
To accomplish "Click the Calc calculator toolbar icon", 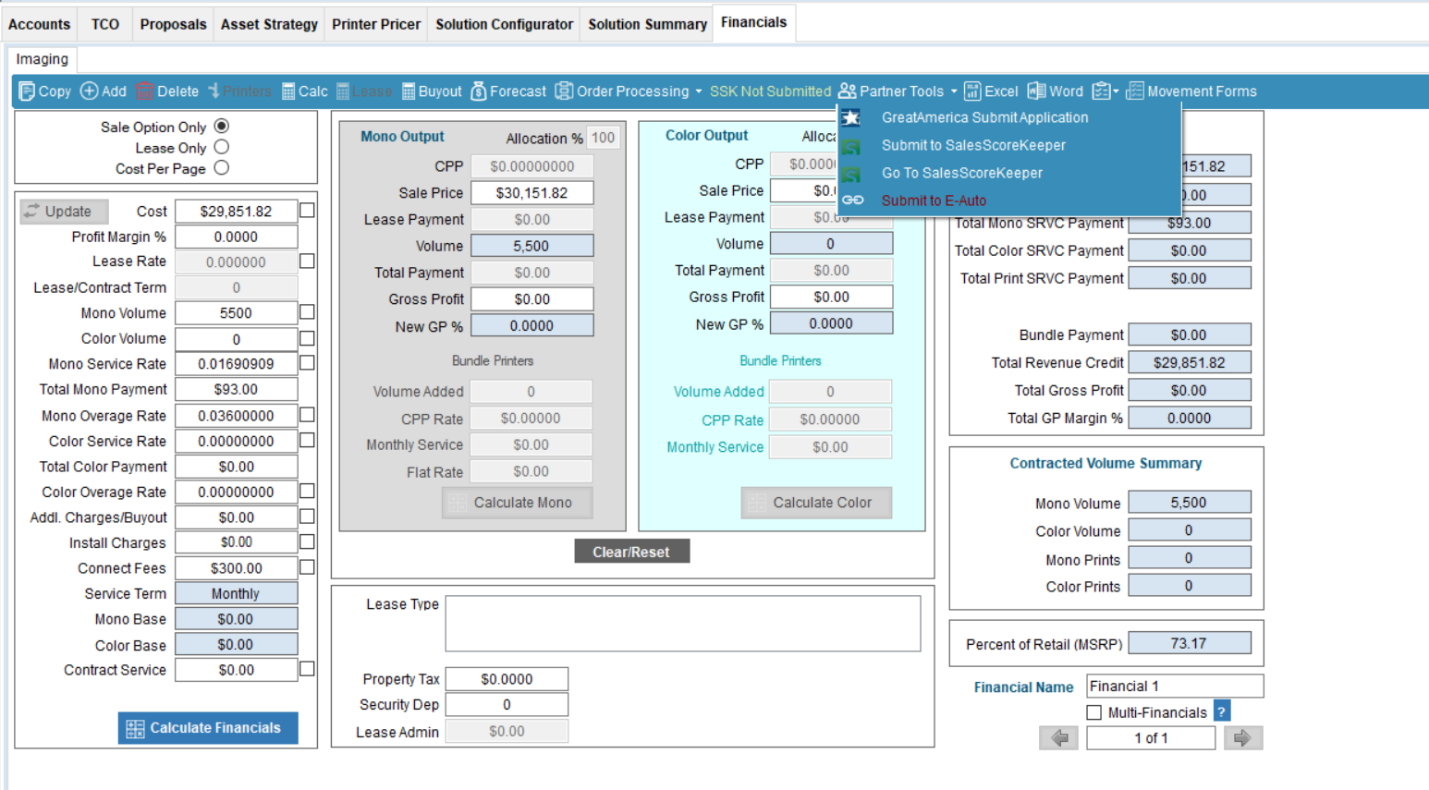I will 288,91.
